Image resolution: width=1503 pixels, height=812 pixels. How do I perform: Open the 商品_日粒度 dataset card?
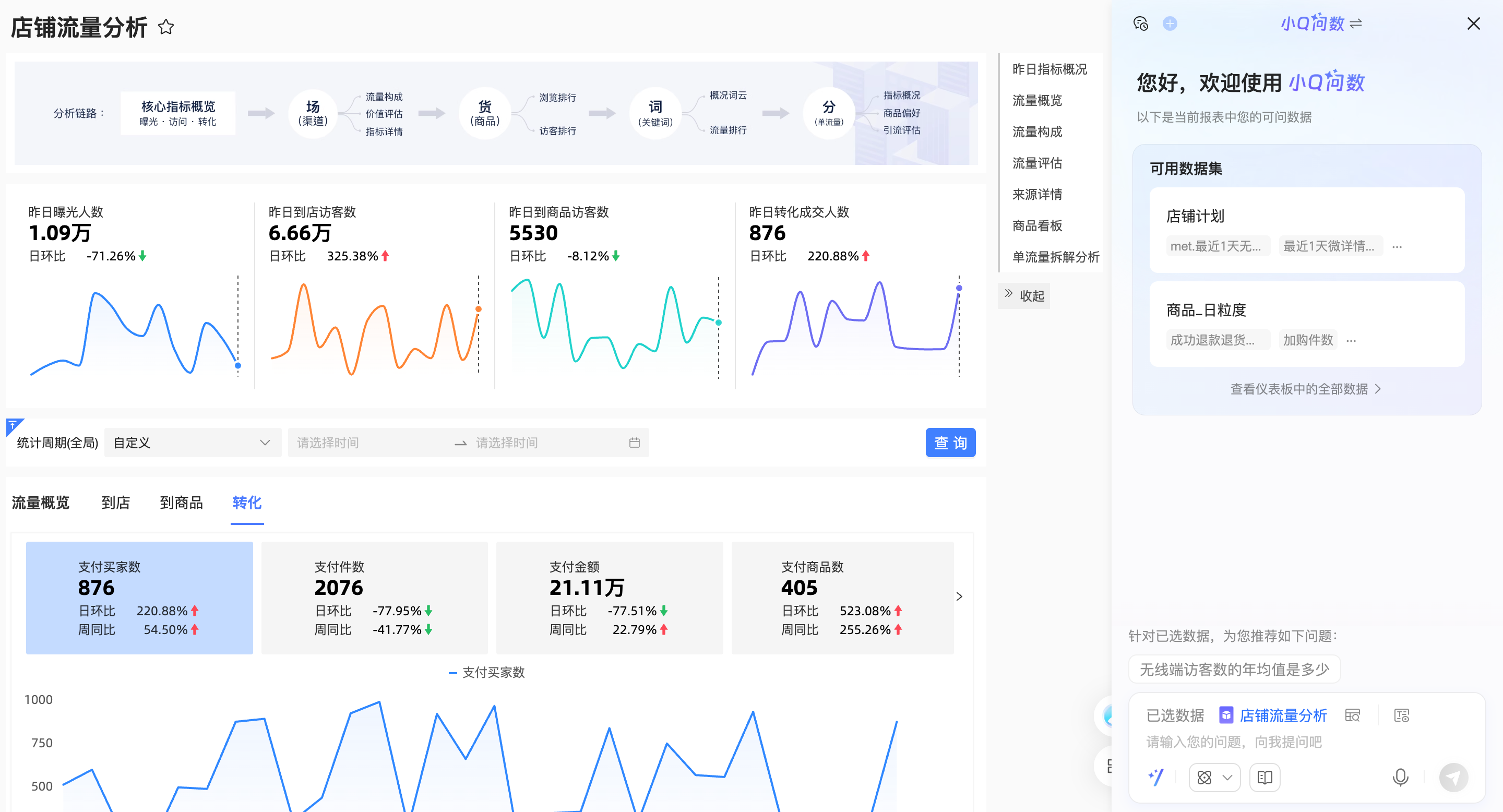(1306, 324)
